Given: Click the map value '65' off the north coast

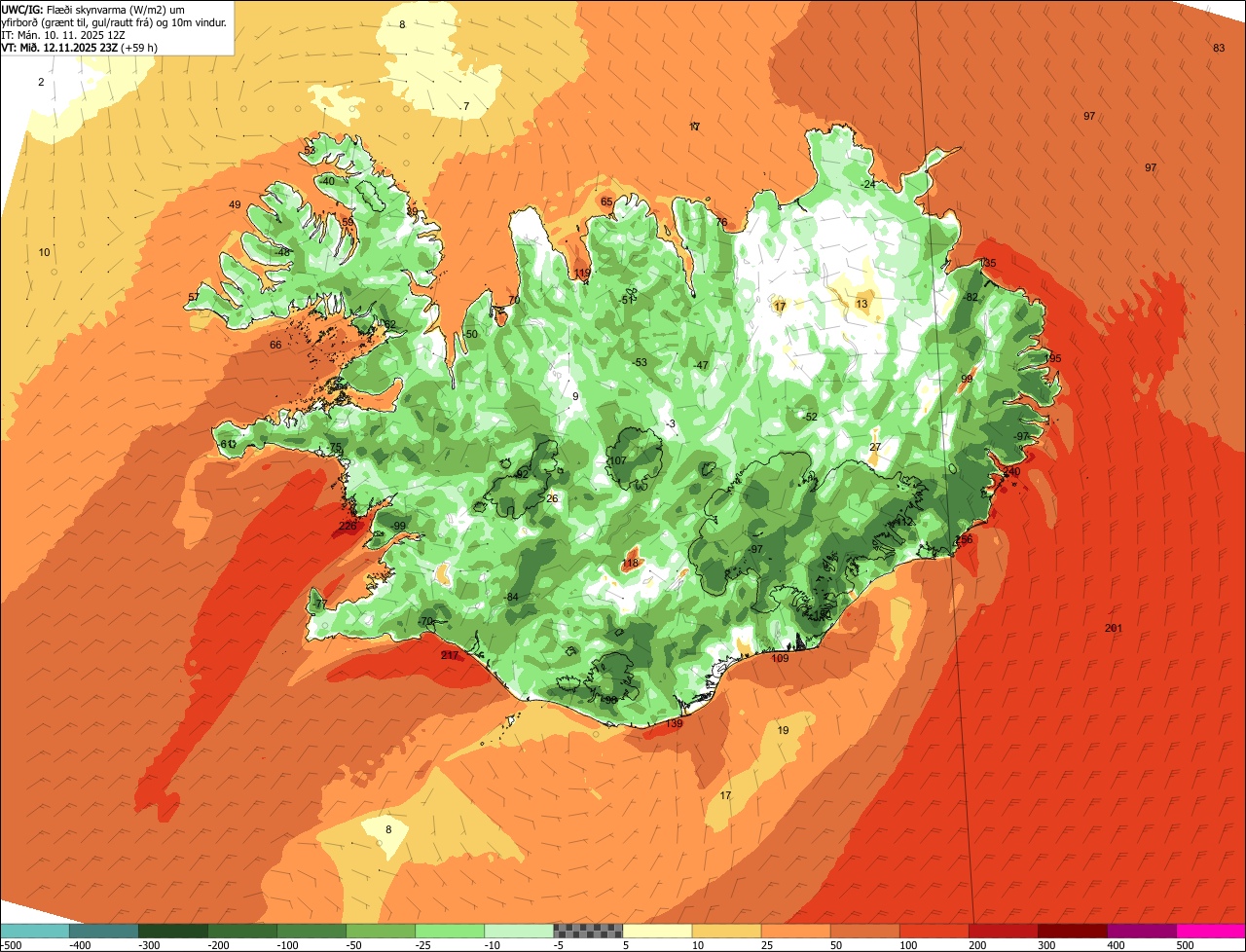Looking at the screenshot, I should 606,201.
